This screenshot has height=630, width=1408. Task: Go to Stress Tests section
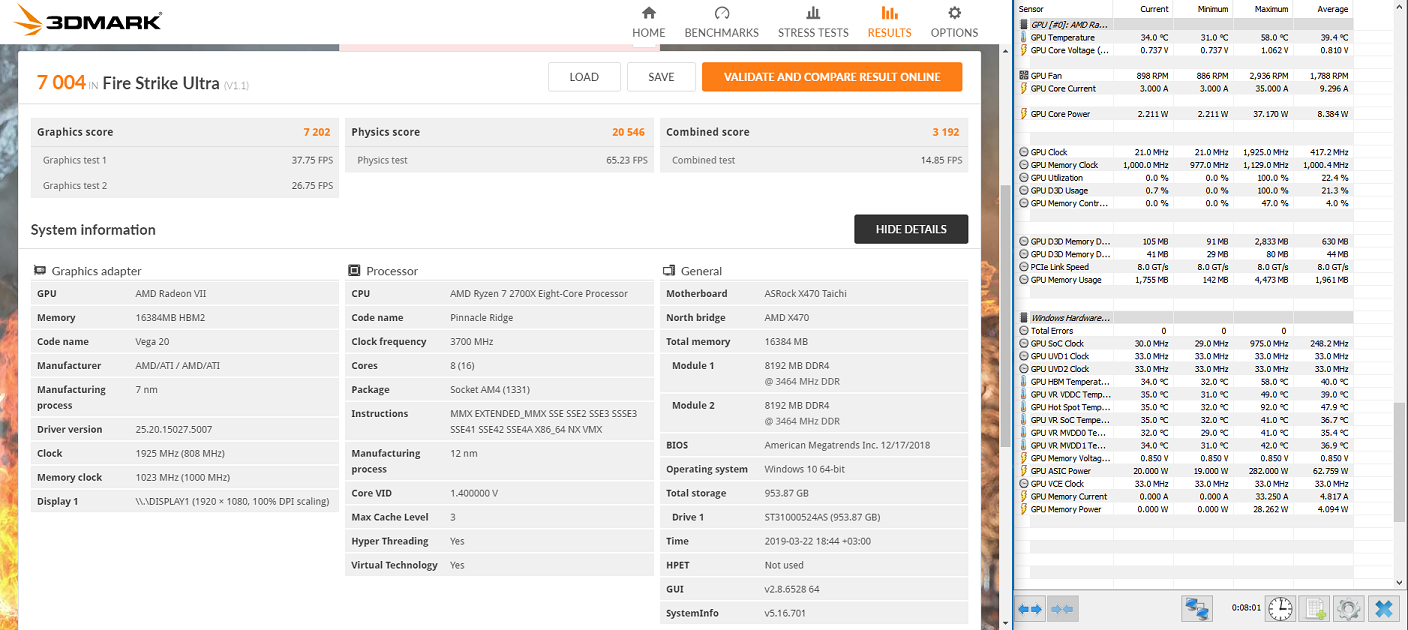coord(813,22)
